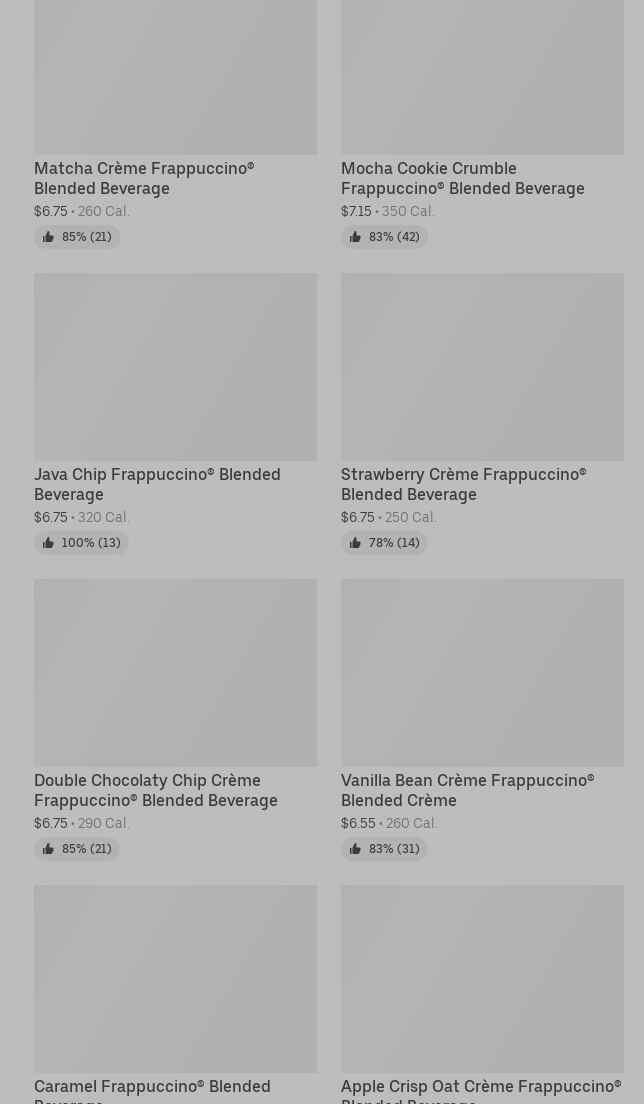Screen dimensions: 644x1104
Task: Open Apple Crisp Oat Crème Frappuccino
Action: click(480, 1088)
